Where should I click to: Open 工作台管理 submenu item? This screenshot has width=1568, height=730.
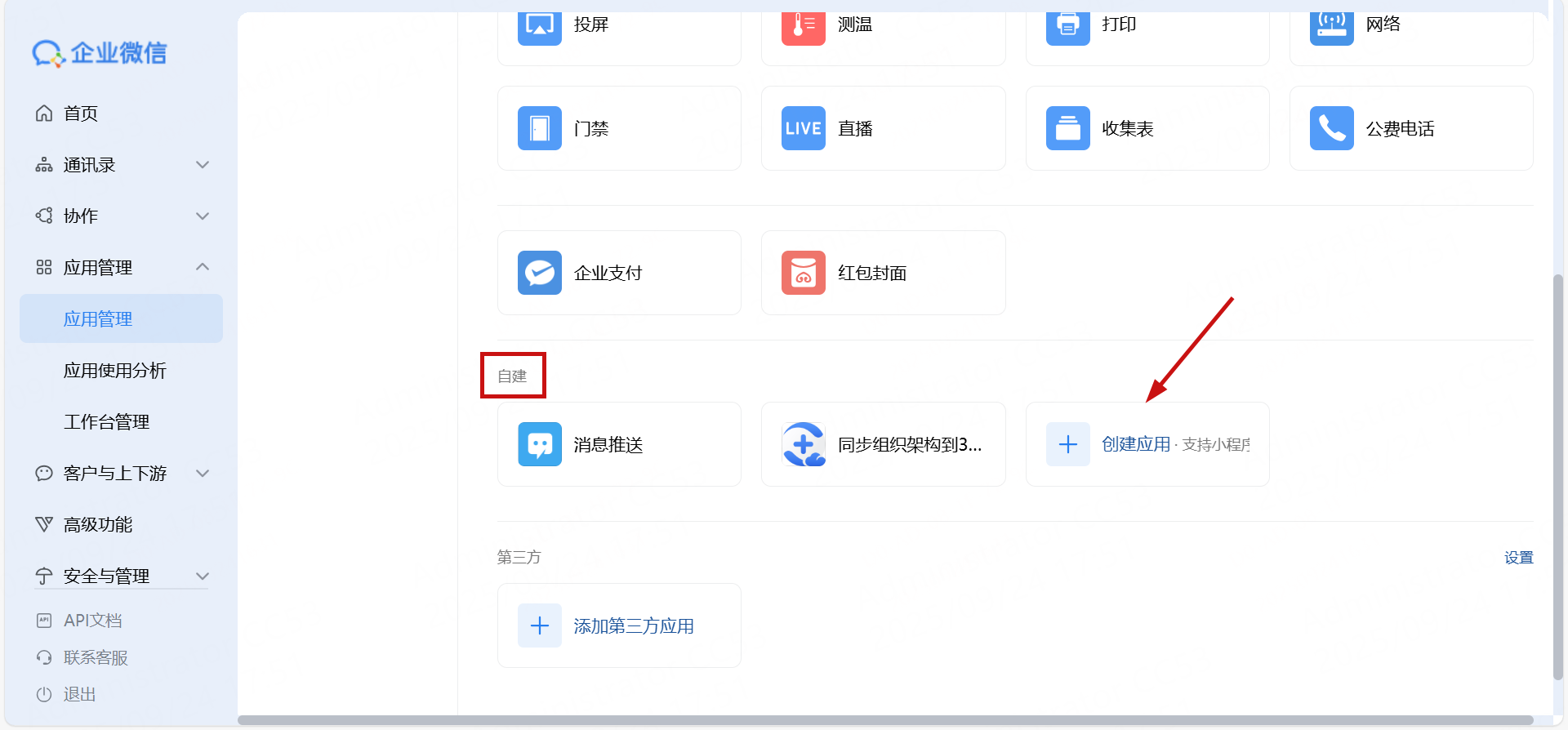(x=107, y=422)
